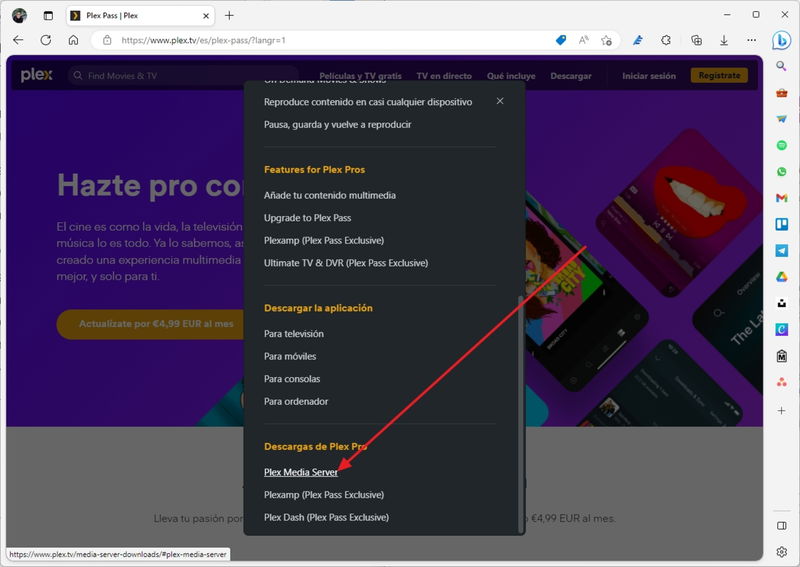Open Para consolas link
This screenshot has width=800, height=567.
tap(292, 379)
